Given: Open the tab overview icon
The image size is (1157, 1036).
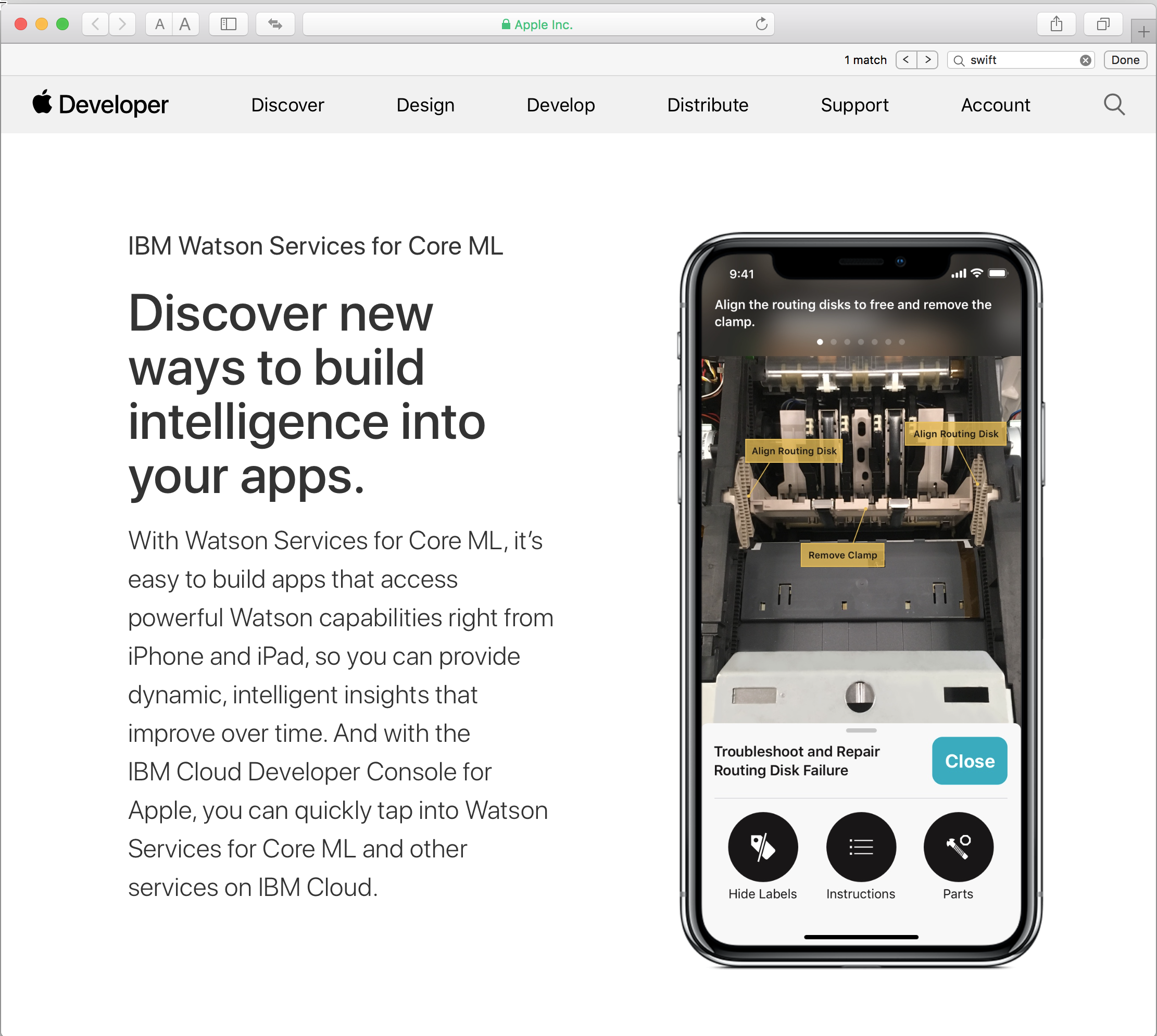Looking at the screenshot, I should [1103, 24].
